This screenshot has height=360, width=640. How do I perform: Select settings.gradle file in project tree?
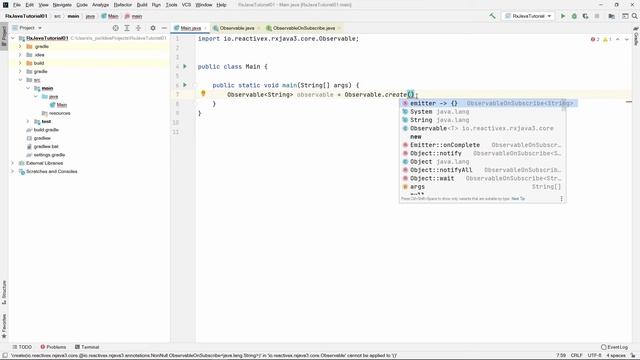tap(49, 155)
